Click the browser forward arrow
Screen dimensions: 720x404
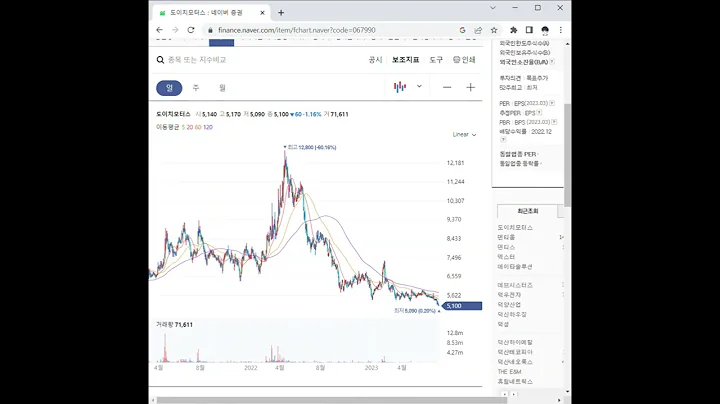175,30
